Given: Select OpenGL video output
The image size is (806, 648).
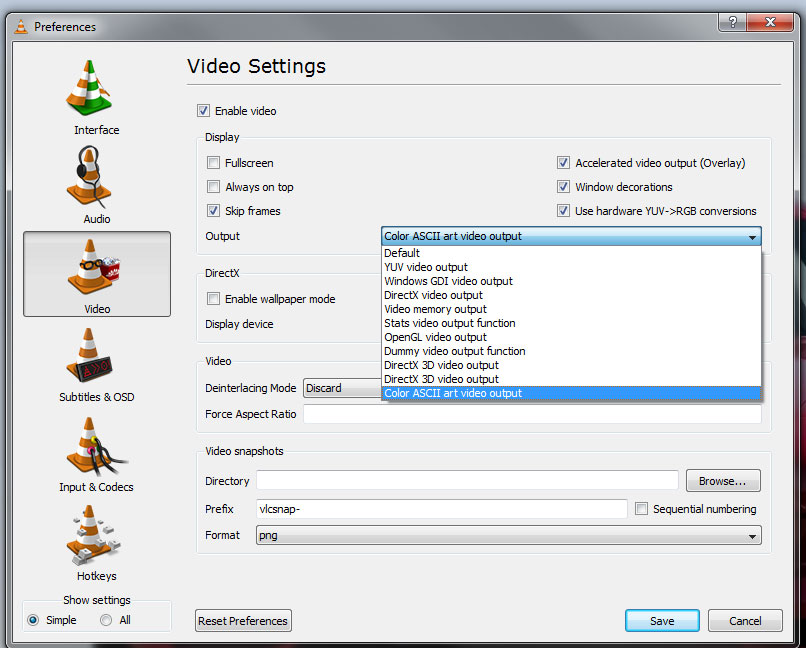Looking at the screenshot, I should (571, 337).
